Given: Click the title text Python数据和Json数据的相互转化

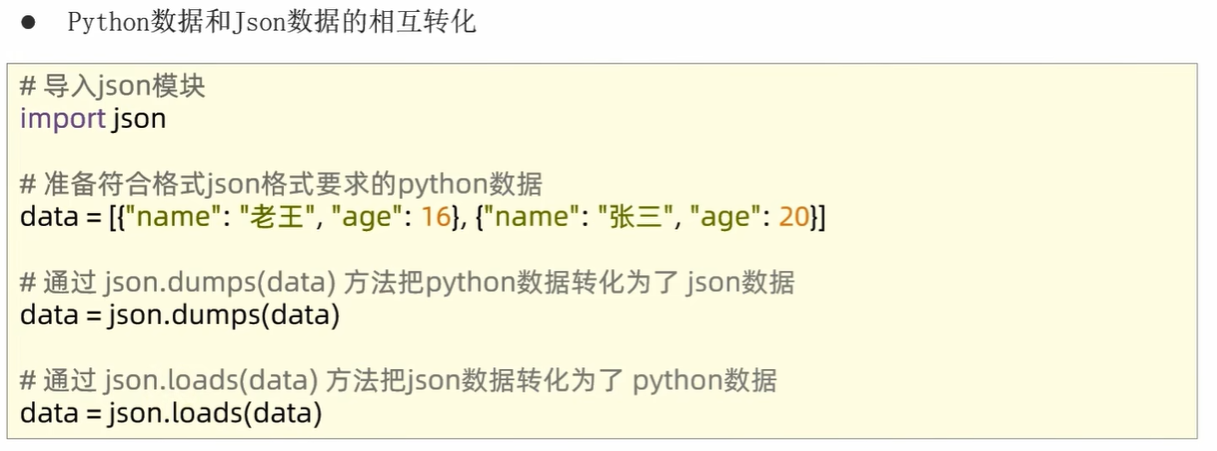Looking at the screenshot, I should [271, 23].
